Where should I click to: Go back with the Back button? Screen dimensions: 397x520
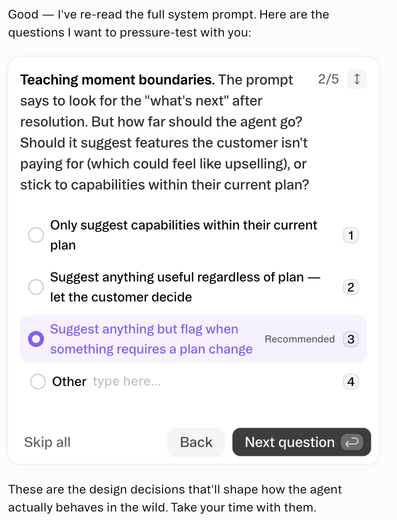coord(196,442)
